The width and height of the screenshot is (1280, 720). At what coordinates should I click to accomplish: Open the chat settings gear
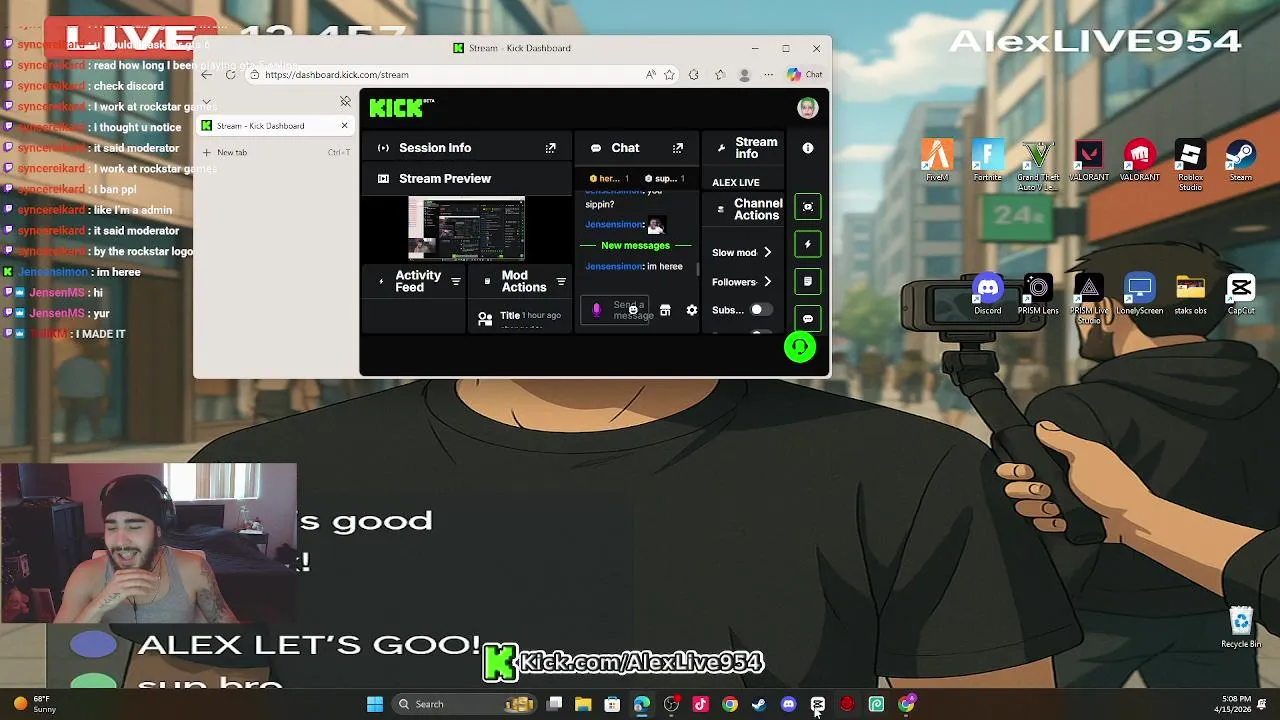pyautogui.click(x=691, y=310)
